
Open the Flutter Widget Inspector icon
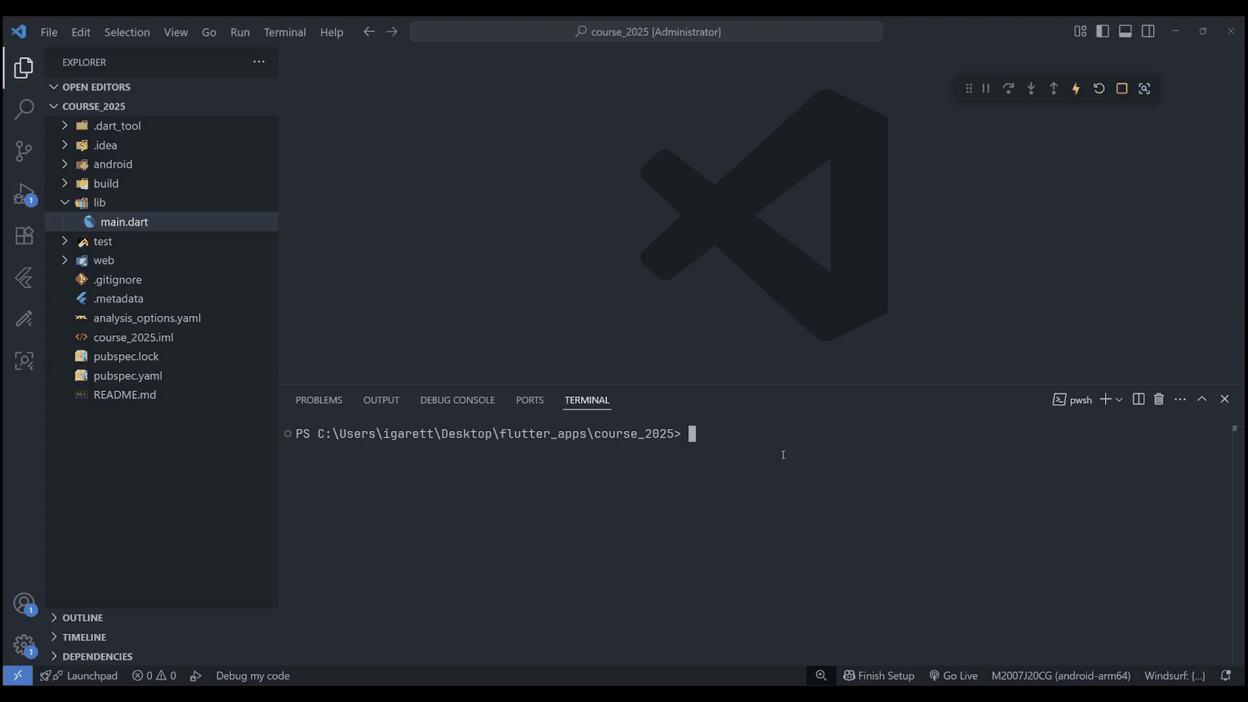coord(1144,88)
